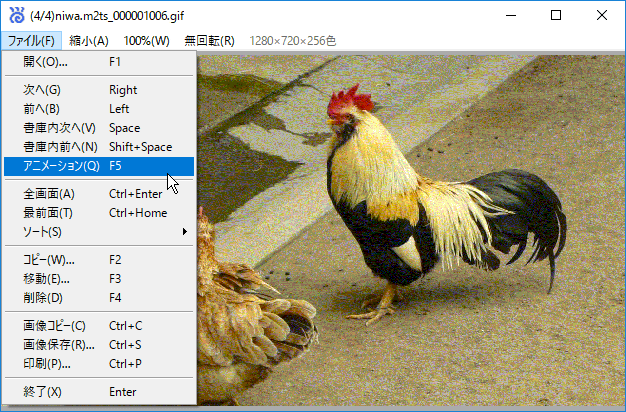Expand the ソート(S) submenu
Screen dimensions: 626x412
pos(42,232)
